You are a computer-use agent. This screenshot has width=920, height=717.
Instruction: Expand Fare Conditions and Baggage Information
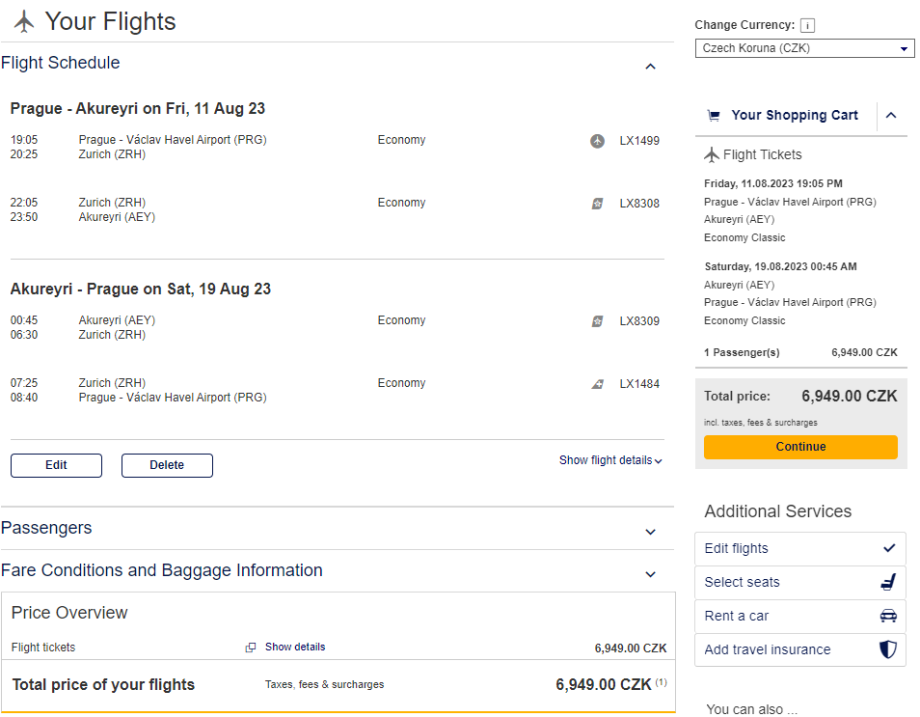[x=650, y=574]
